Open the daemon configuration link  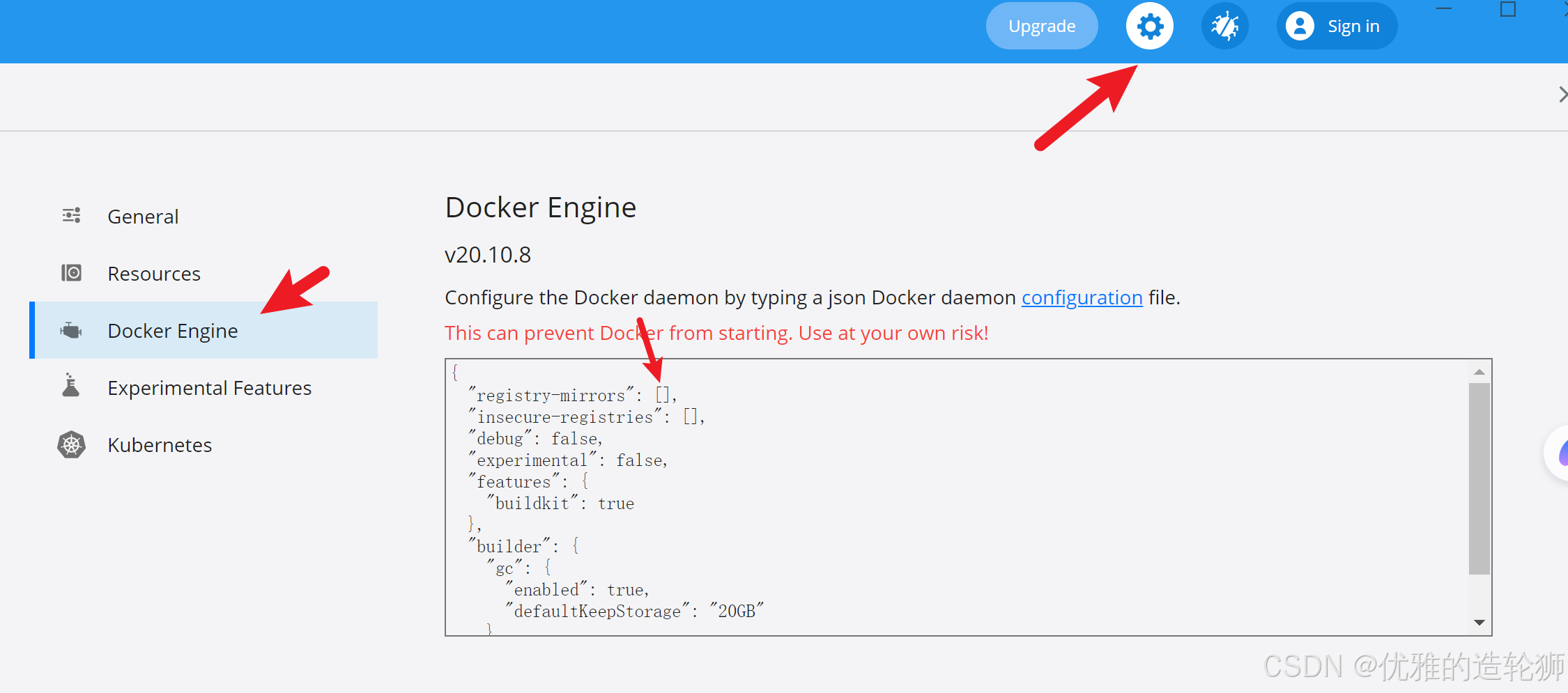pyautogui.click(x=1082, y=298)
